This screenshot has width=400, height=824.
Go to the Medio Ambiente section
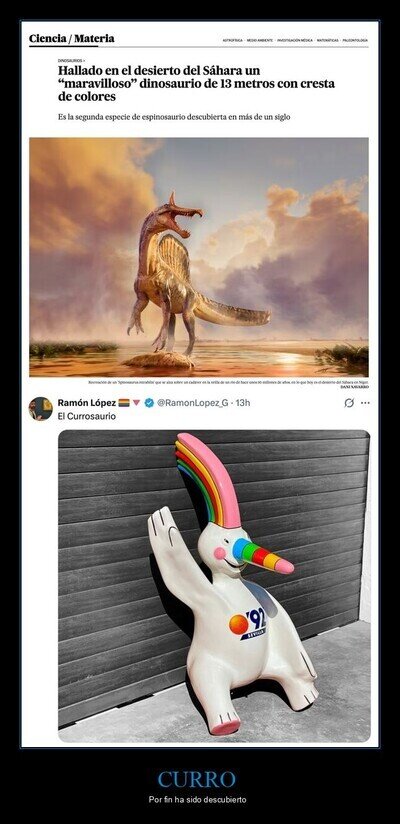click(260, 40)
